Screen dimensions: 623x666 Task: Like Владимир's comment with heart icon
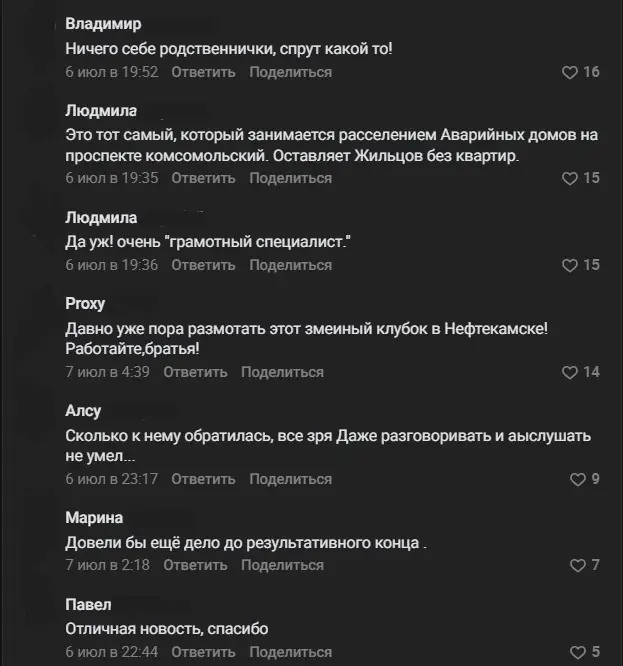pyautogui.click(x=569, y=73)
